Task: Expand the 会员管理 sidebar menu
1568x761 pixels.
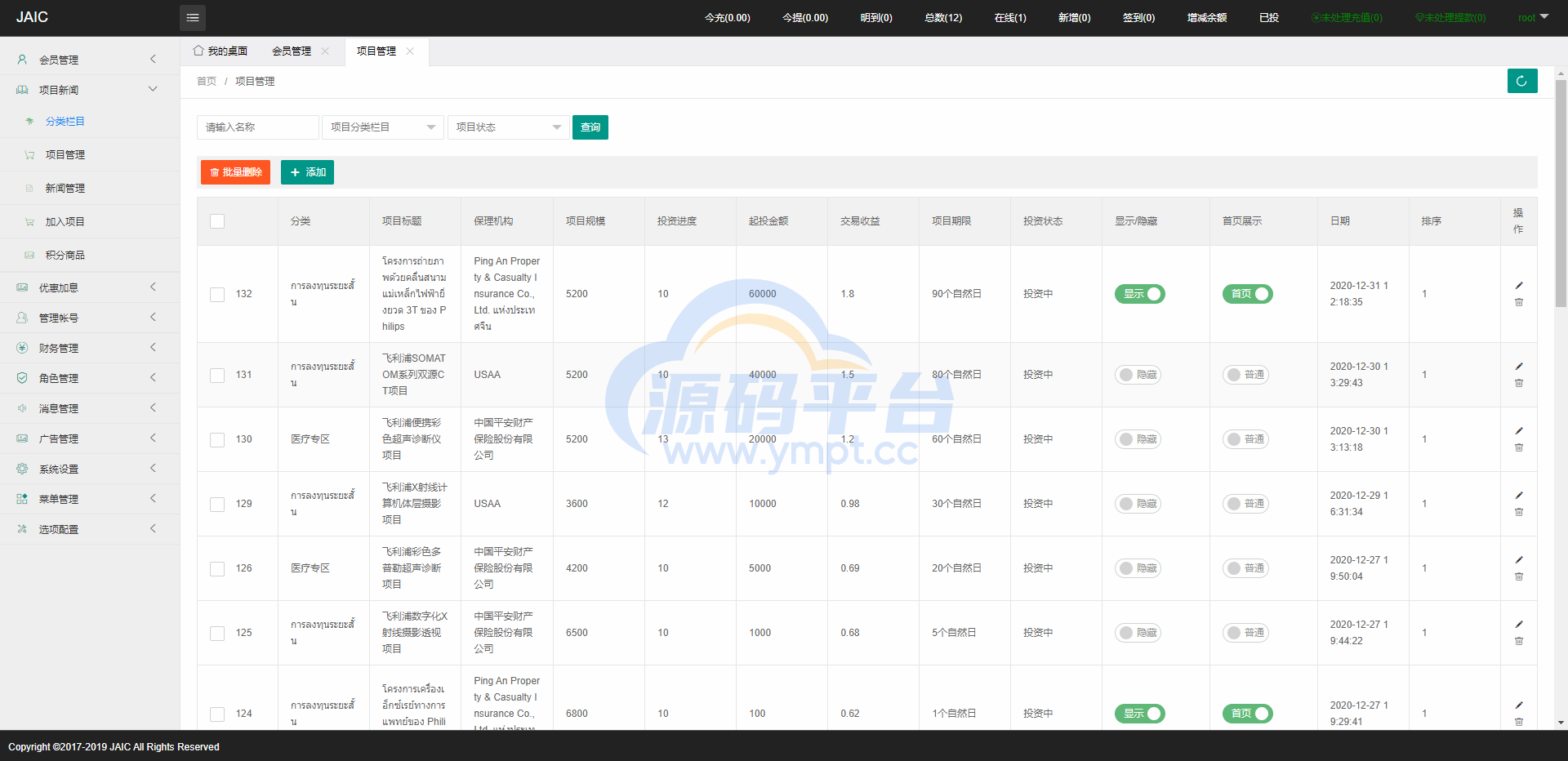Action: [x=90, y=60]
